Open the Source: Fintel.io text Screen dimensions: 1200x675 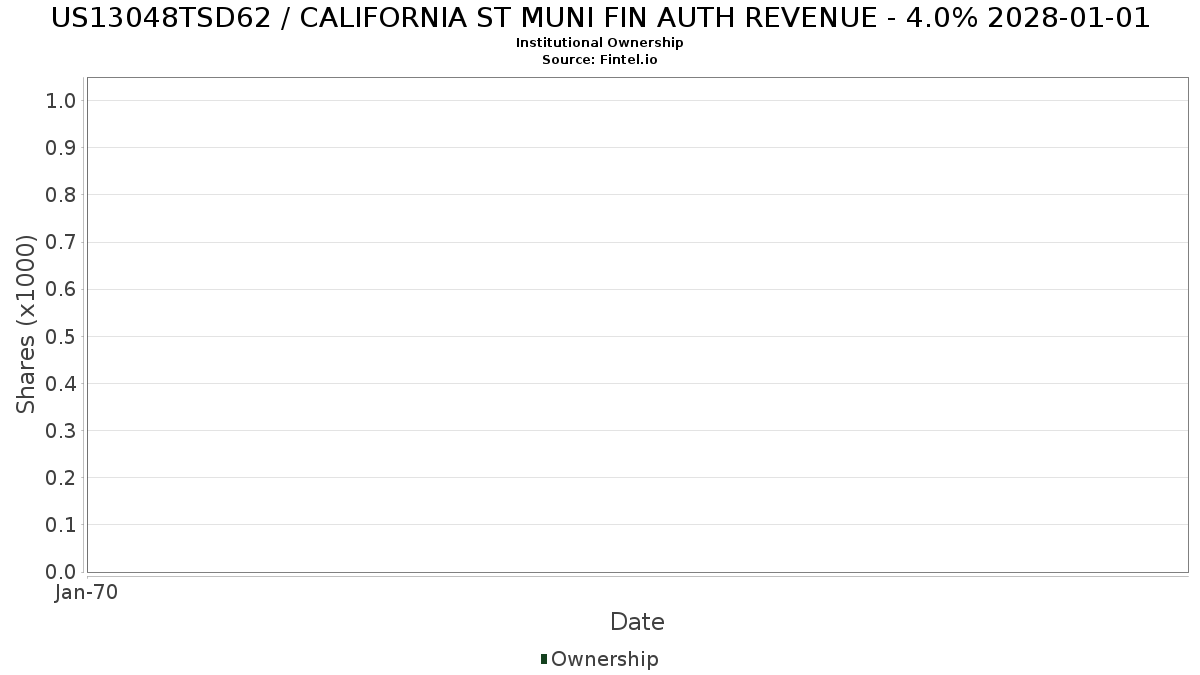[600, 60]
